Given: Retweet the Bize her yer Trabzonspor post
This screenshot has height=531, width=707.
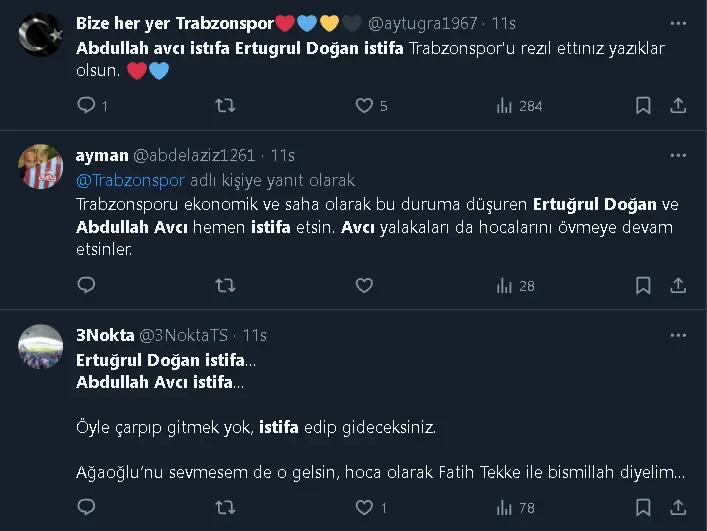Looking at the screenshot, I should point(226,105).
